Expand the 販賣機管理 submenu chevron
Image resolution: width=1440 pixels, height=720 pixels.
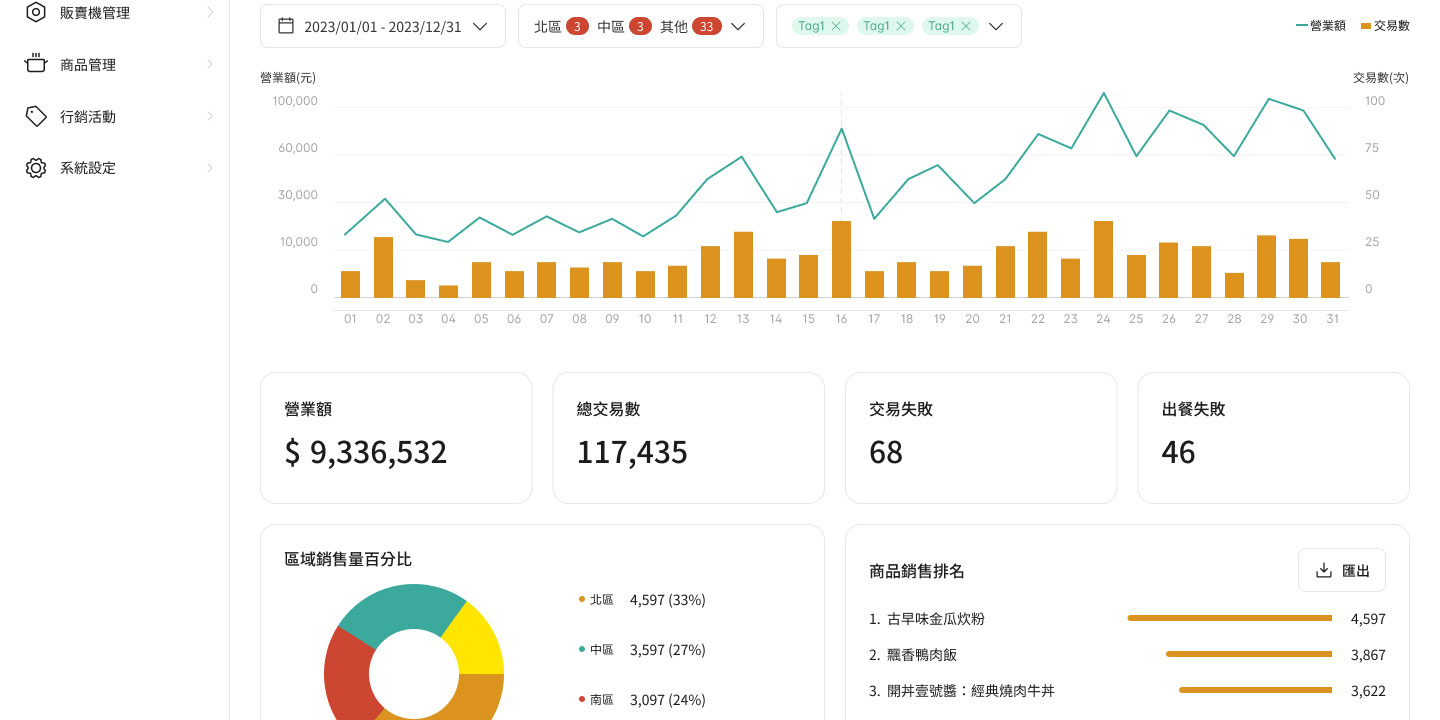click(210, 13)
